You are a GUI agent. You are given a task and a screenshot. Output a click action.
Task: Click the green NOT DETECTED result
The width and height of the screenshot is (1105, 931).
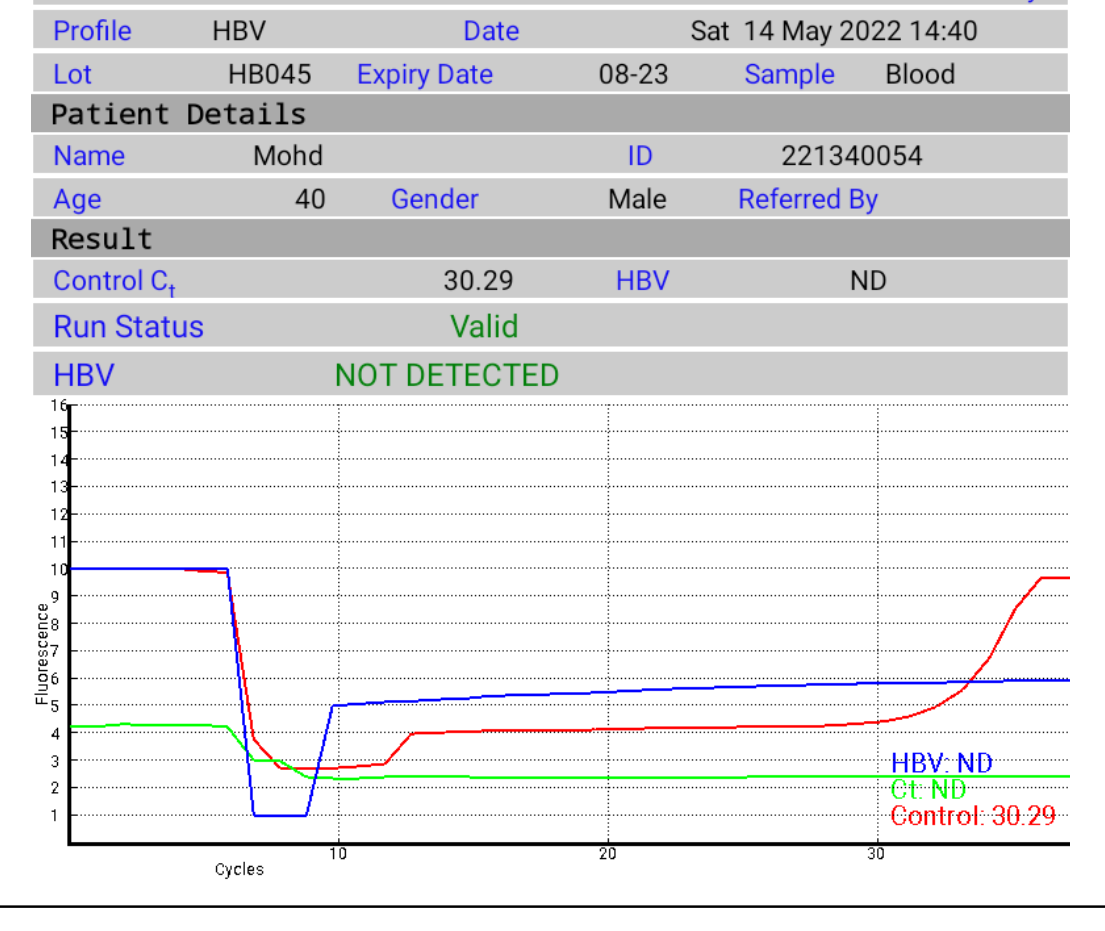pos(446,376)
